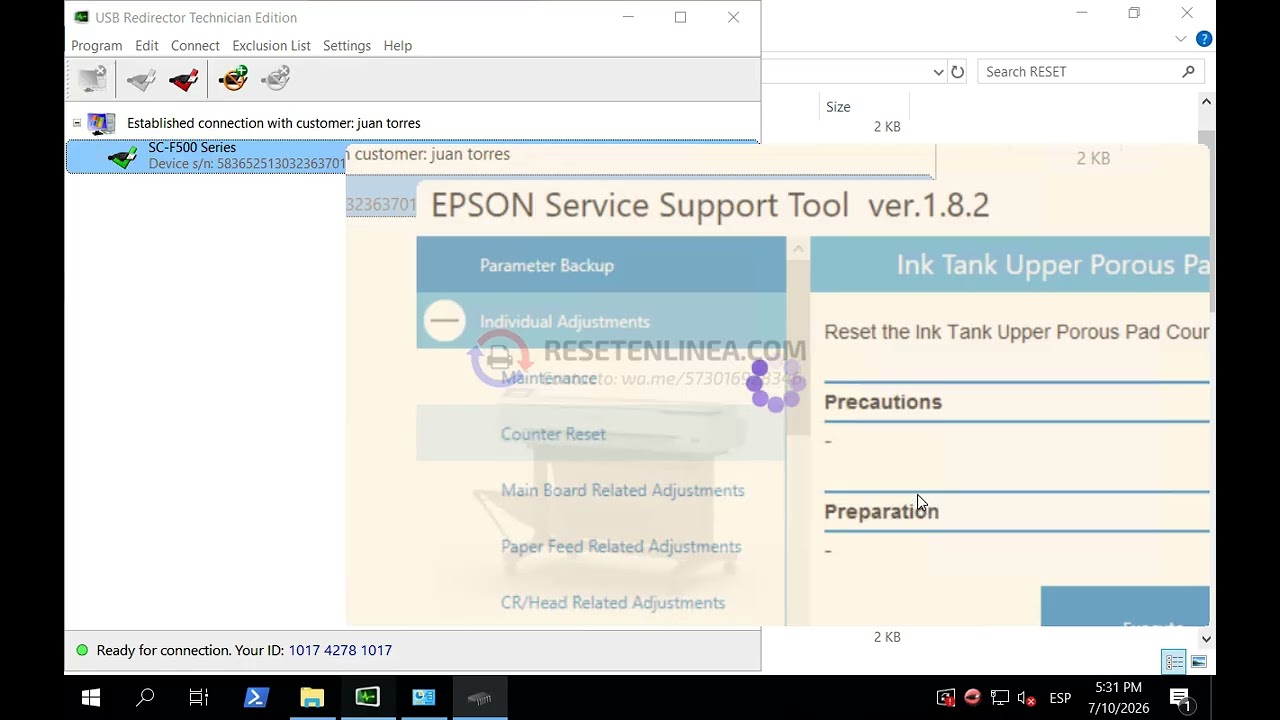Open File Explorer from the taskbar

tap(312, 697)
